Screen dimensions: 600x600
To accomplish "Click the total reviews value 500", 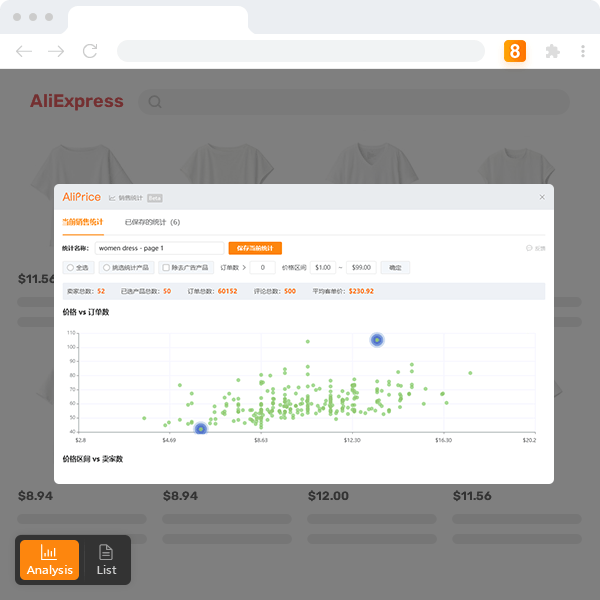I will click(290, 291).
